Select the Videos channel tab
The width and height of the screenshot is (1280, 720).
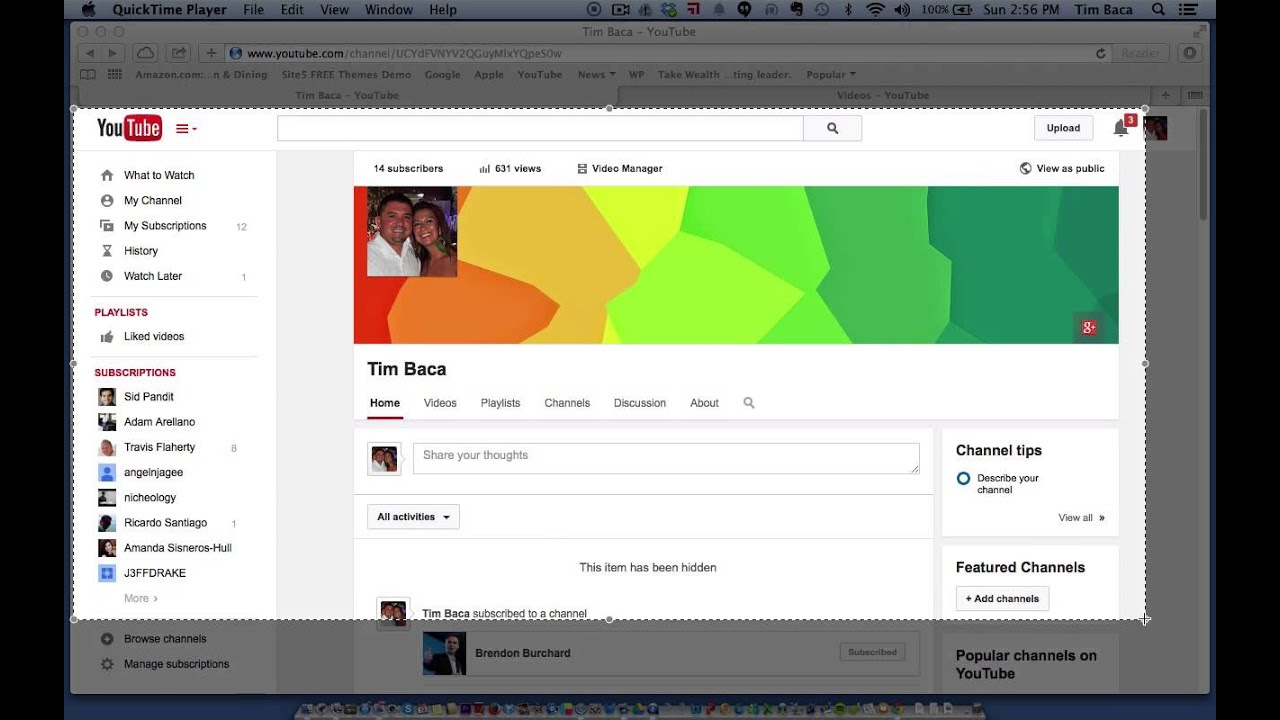tap(440, 403)
